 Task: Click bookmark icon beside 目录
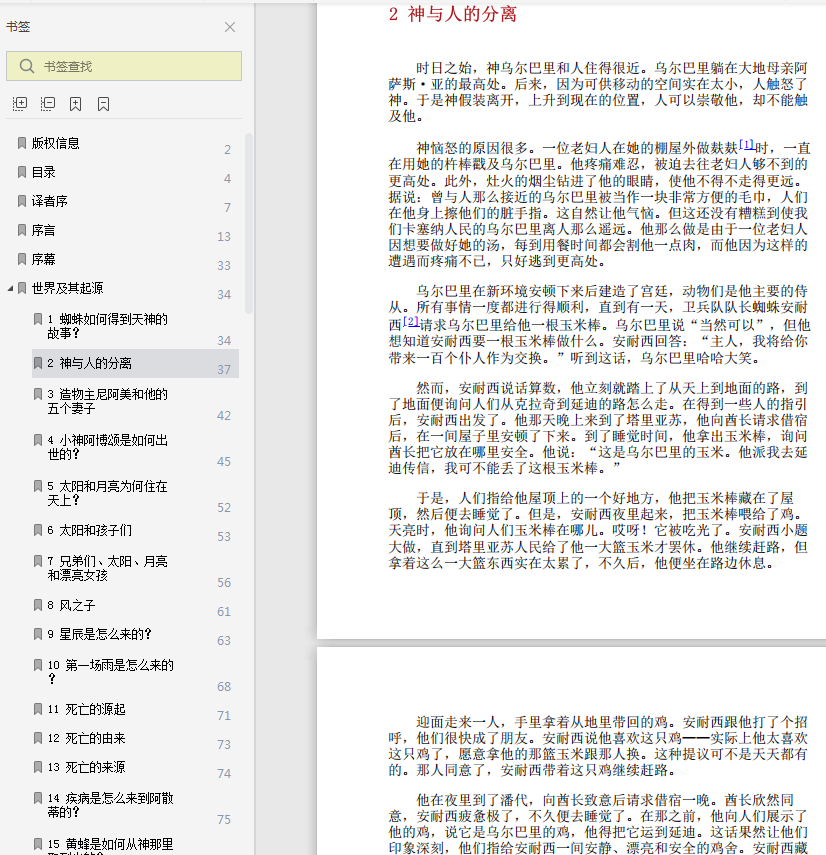tap(22, 172)
